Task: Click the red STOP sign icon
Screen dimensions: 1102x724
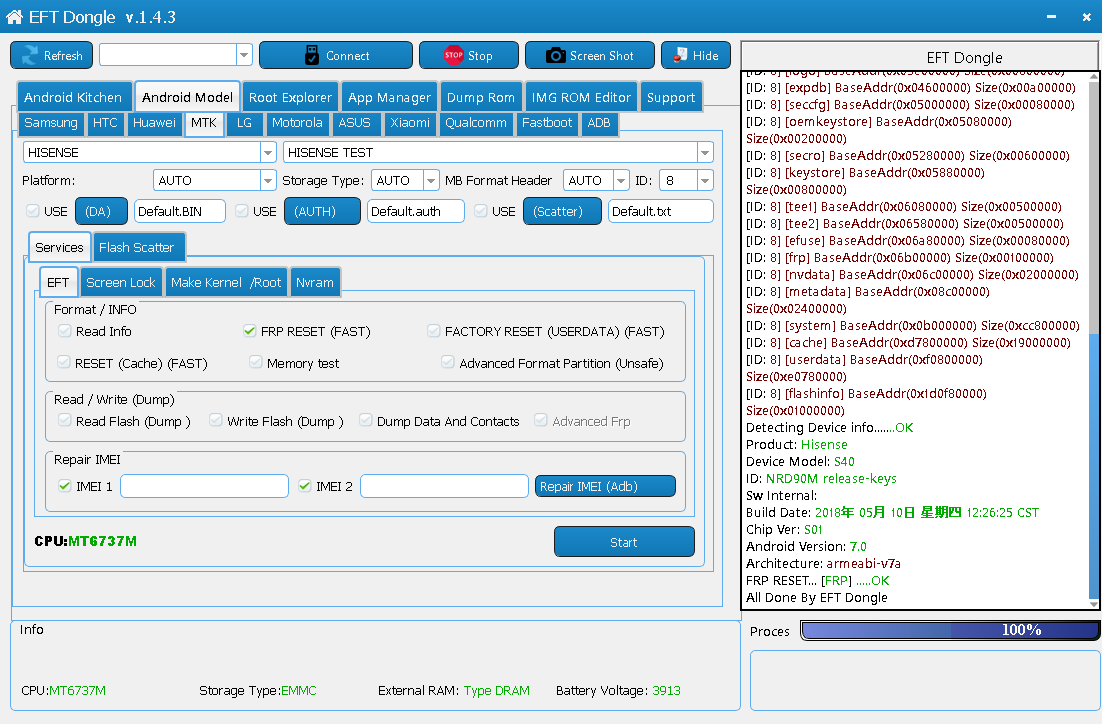Action: click(453, 55)
